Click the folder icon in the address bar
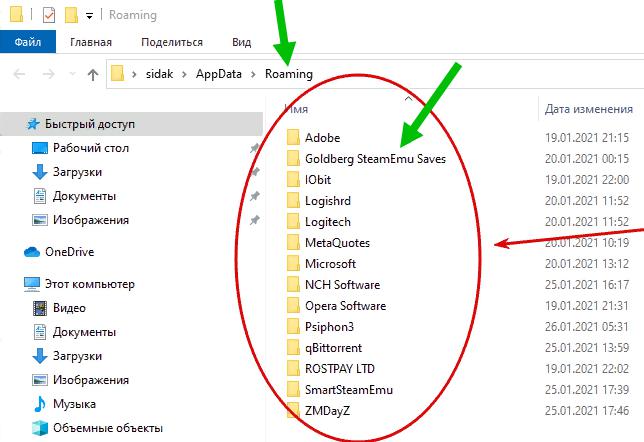Viewport: 644px width, 442px height. 117,74
